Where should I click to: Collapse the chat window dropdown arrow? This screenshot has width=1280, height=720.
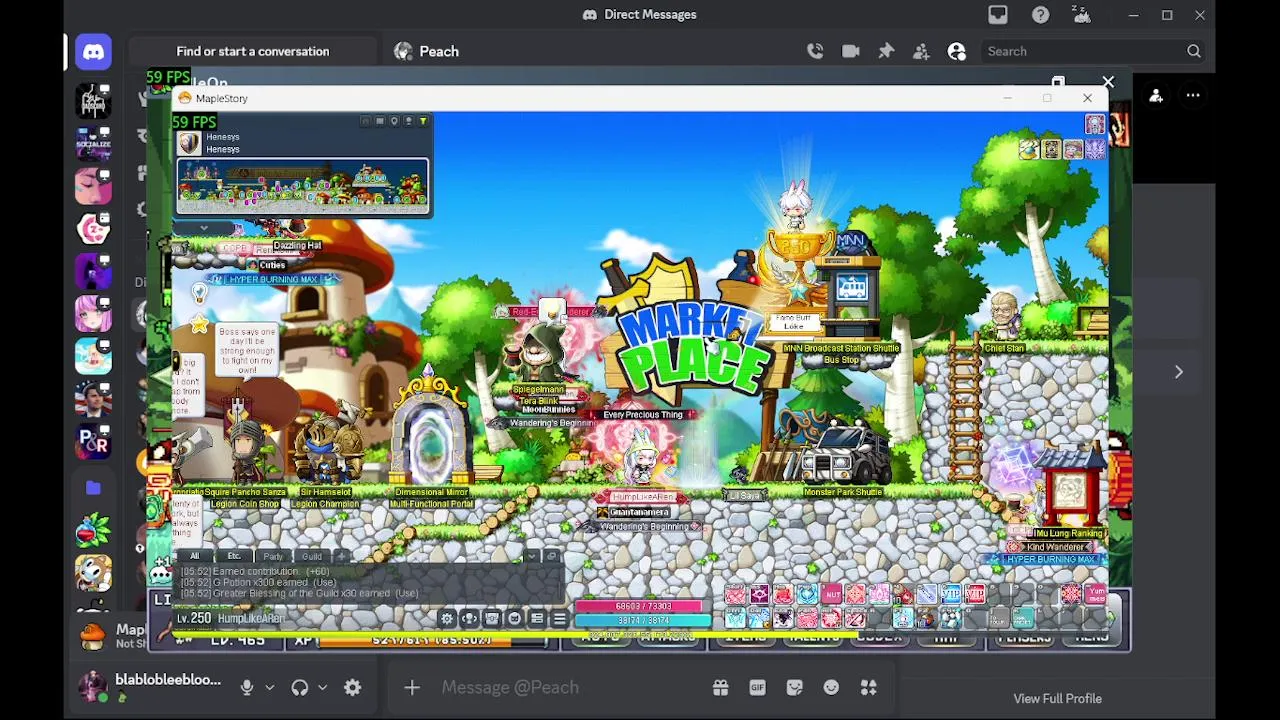[533, 556]
